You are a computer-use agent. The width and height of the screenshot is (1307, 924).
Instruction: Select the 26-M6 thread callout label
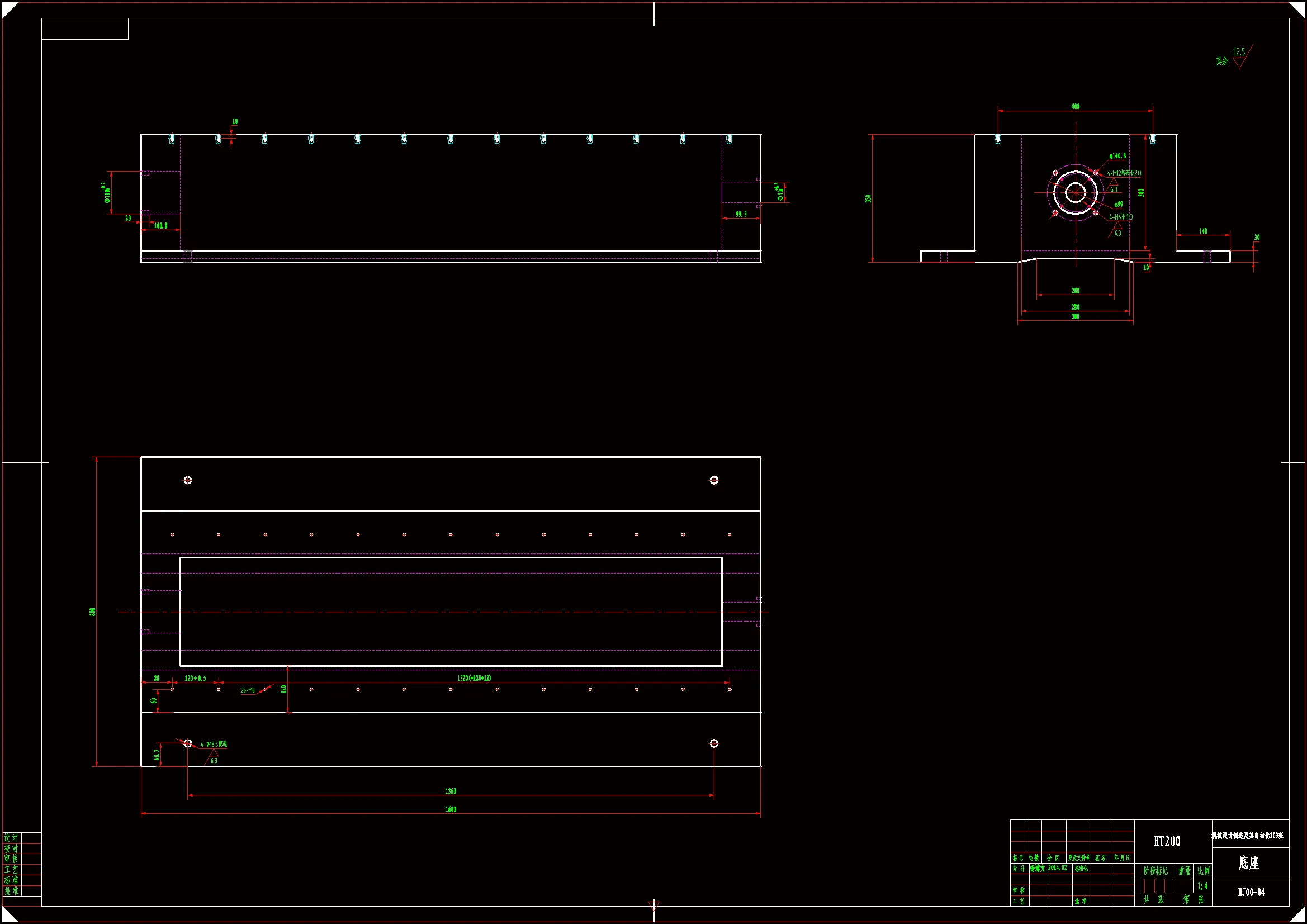pyautogui.click(x=248, y=690)
